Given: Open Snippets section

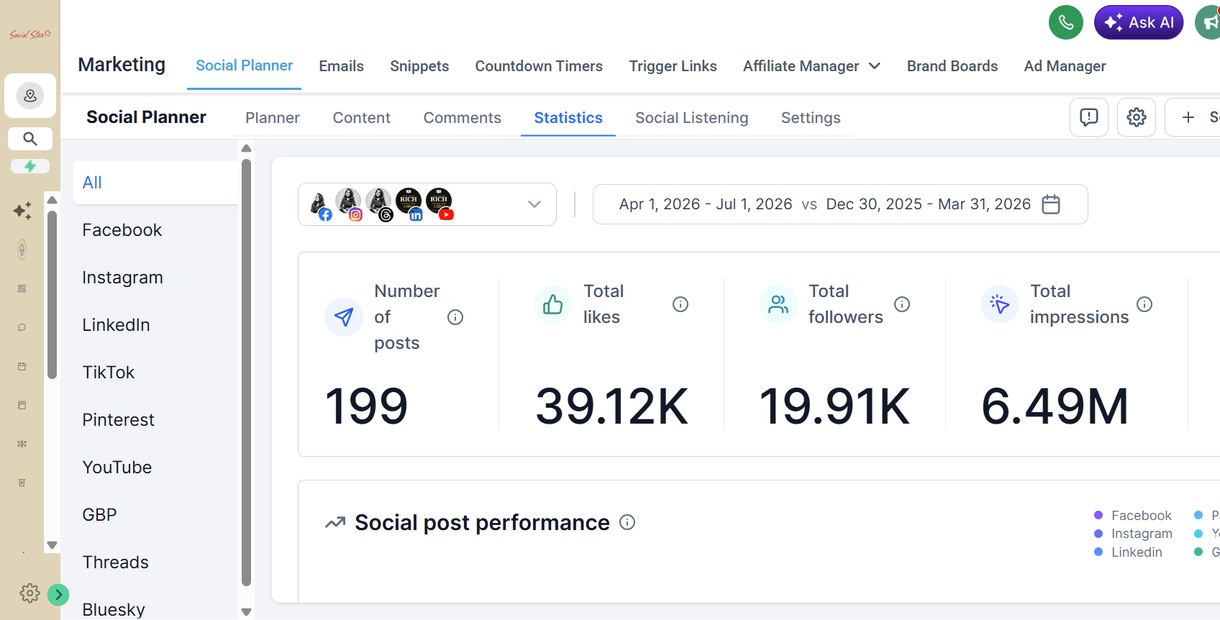Looking at the screenshot, I should 419,66.
